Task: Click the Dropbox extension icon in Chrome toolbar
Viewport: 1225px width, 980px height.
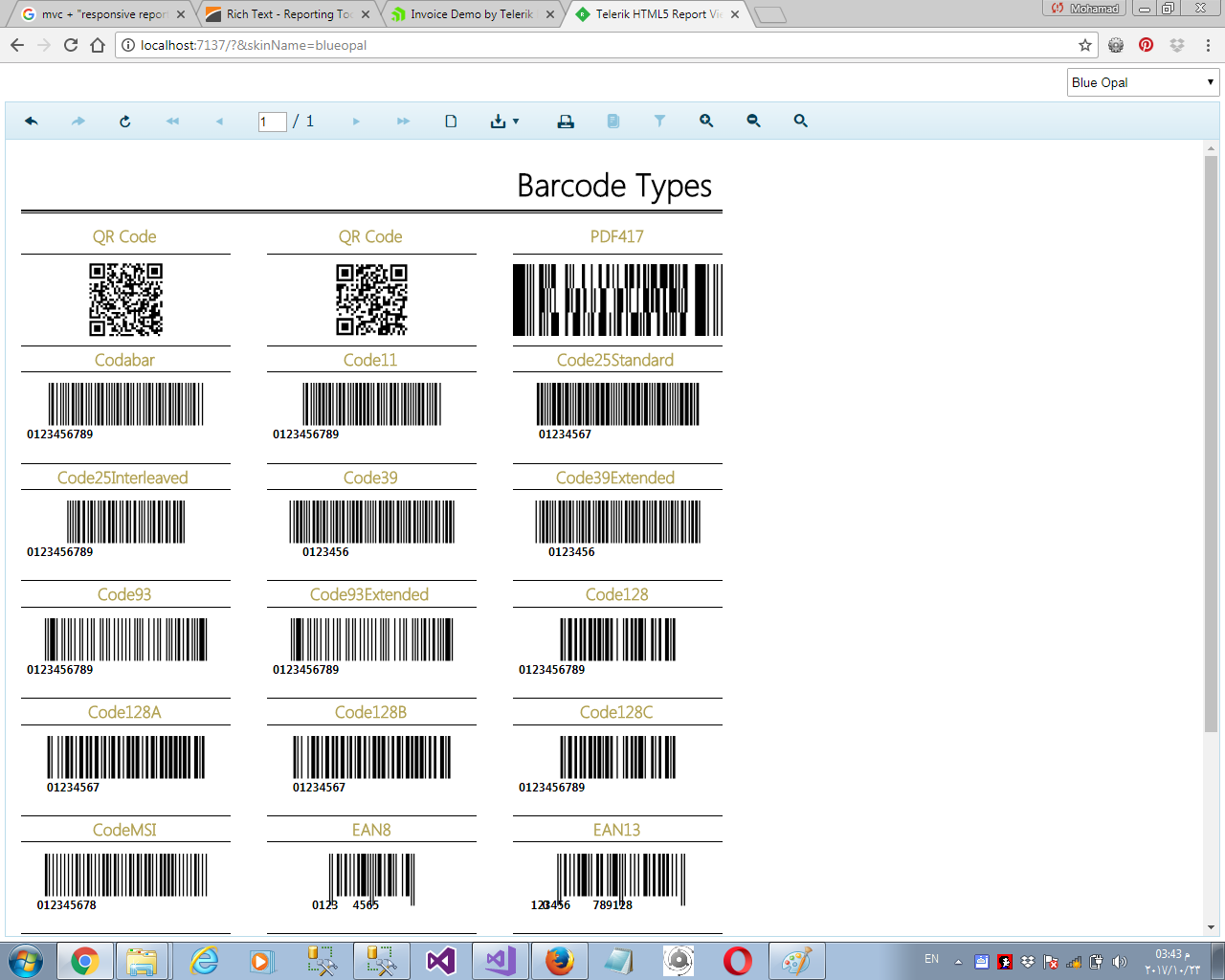Action: coord(1177,45)
